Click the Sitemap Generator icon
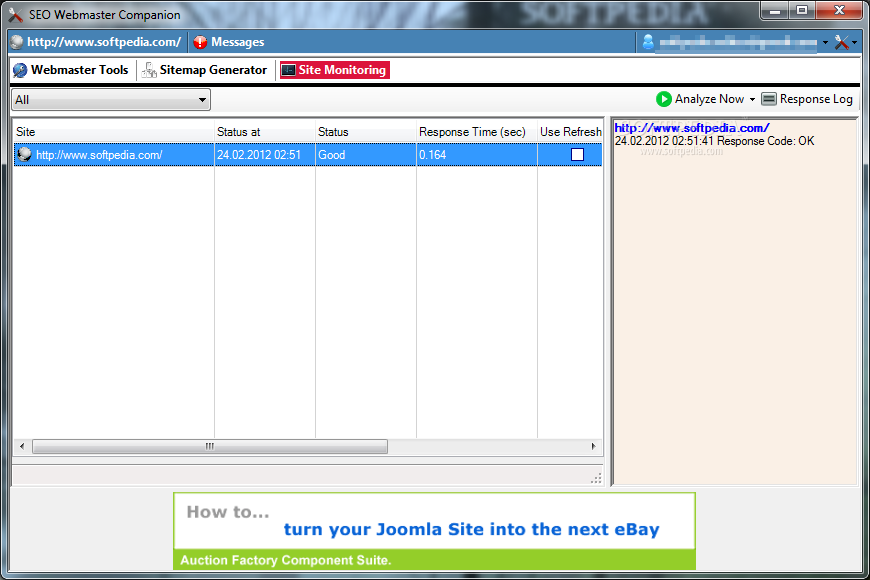 [149, 70]
